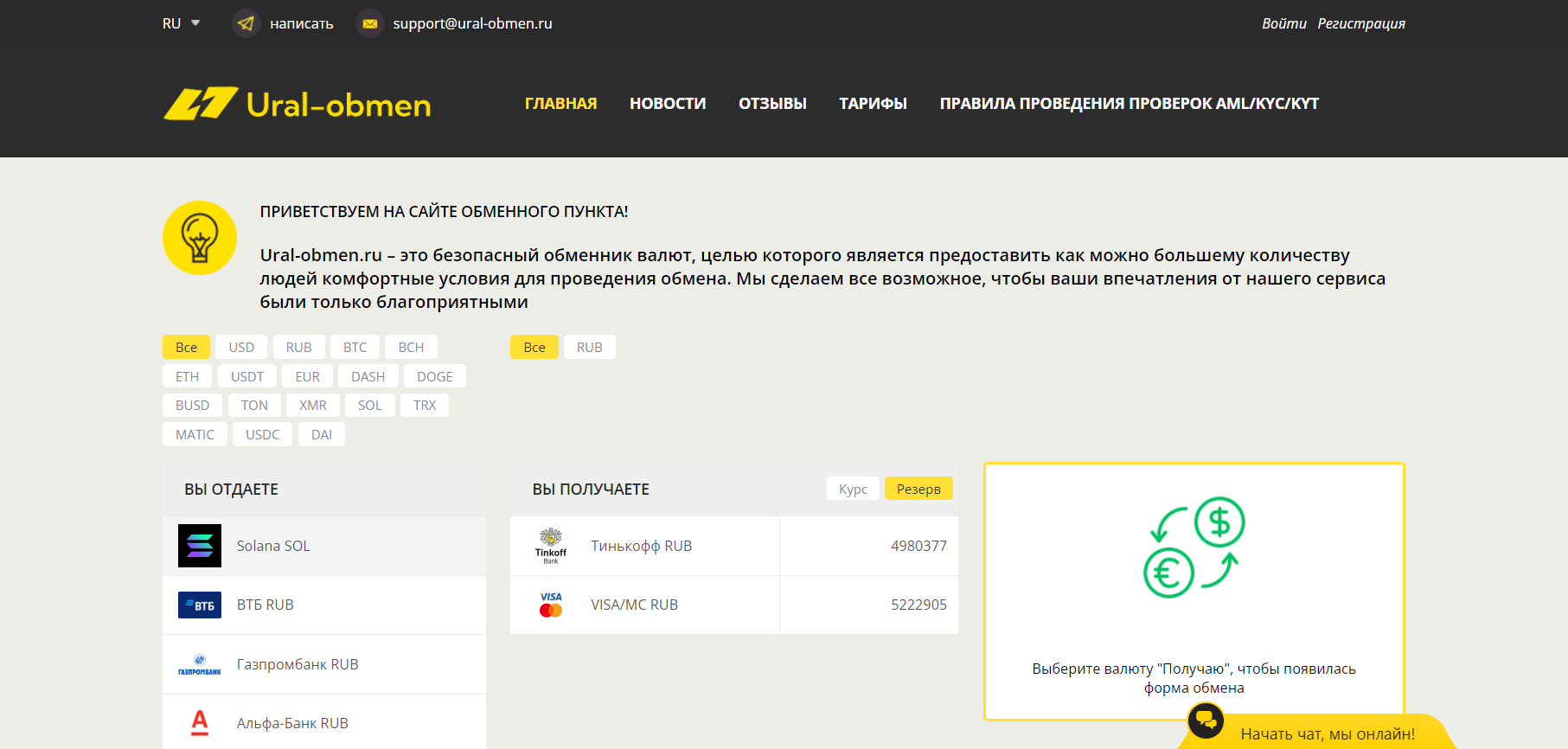The image size is (1568, 749).
Task: Select the XMR currency filter
Action: click(x=313, y=405)
